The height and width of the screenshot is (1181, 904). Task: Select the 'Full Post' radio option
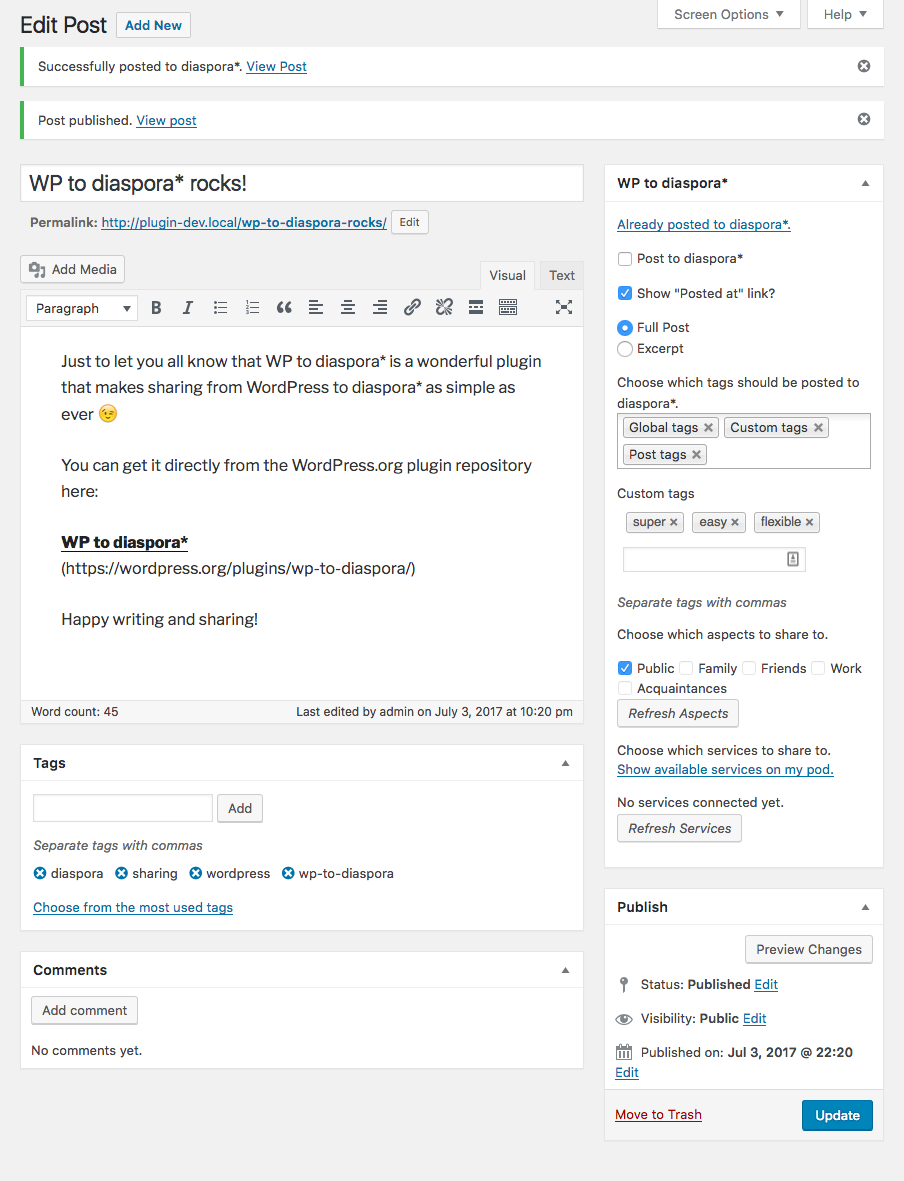point(625,328)
